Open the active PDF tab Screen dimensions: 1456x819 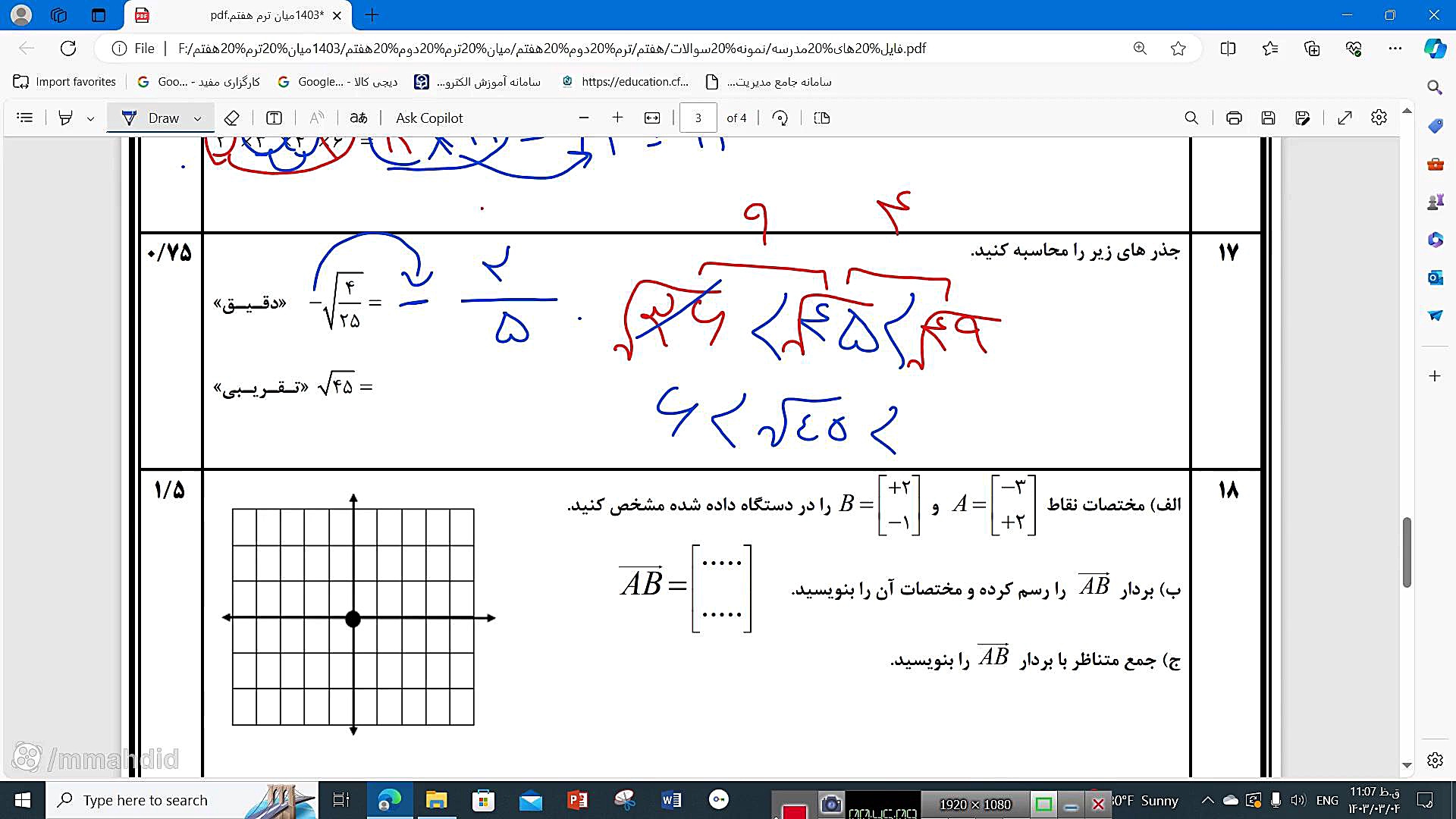[239, 15]
